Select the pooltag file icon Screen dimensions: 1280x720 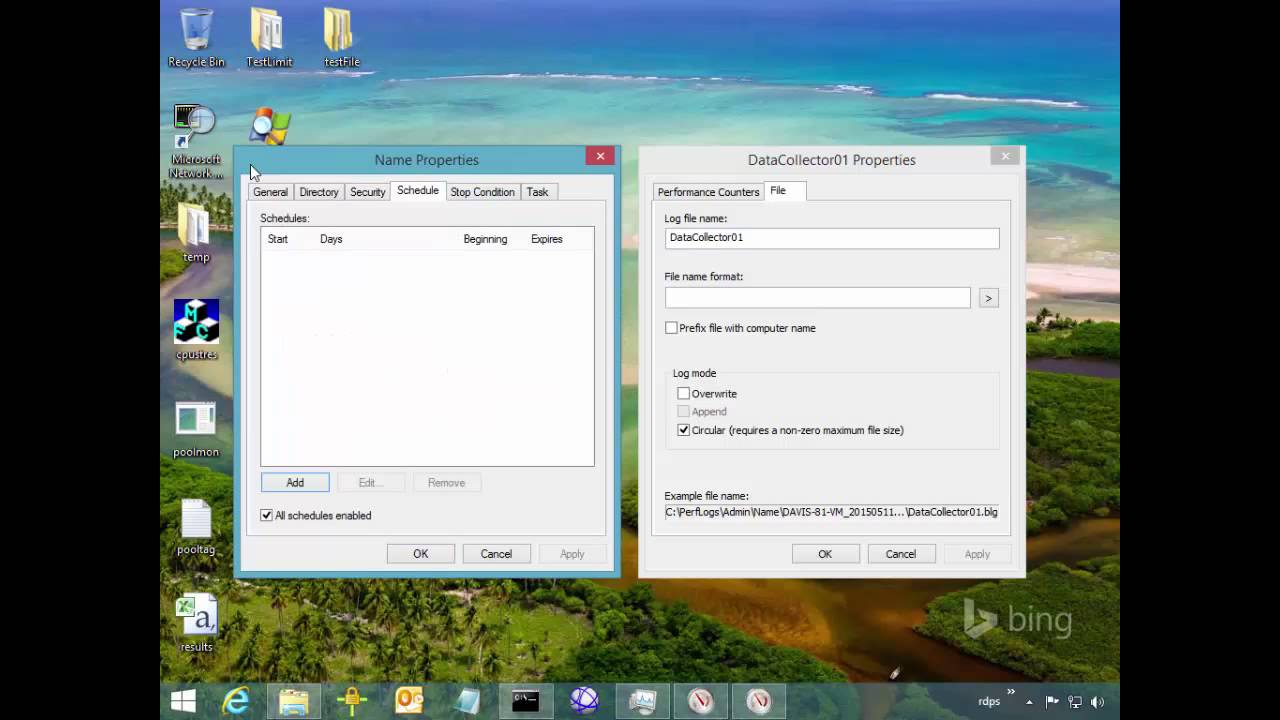[x=196, y=527]
